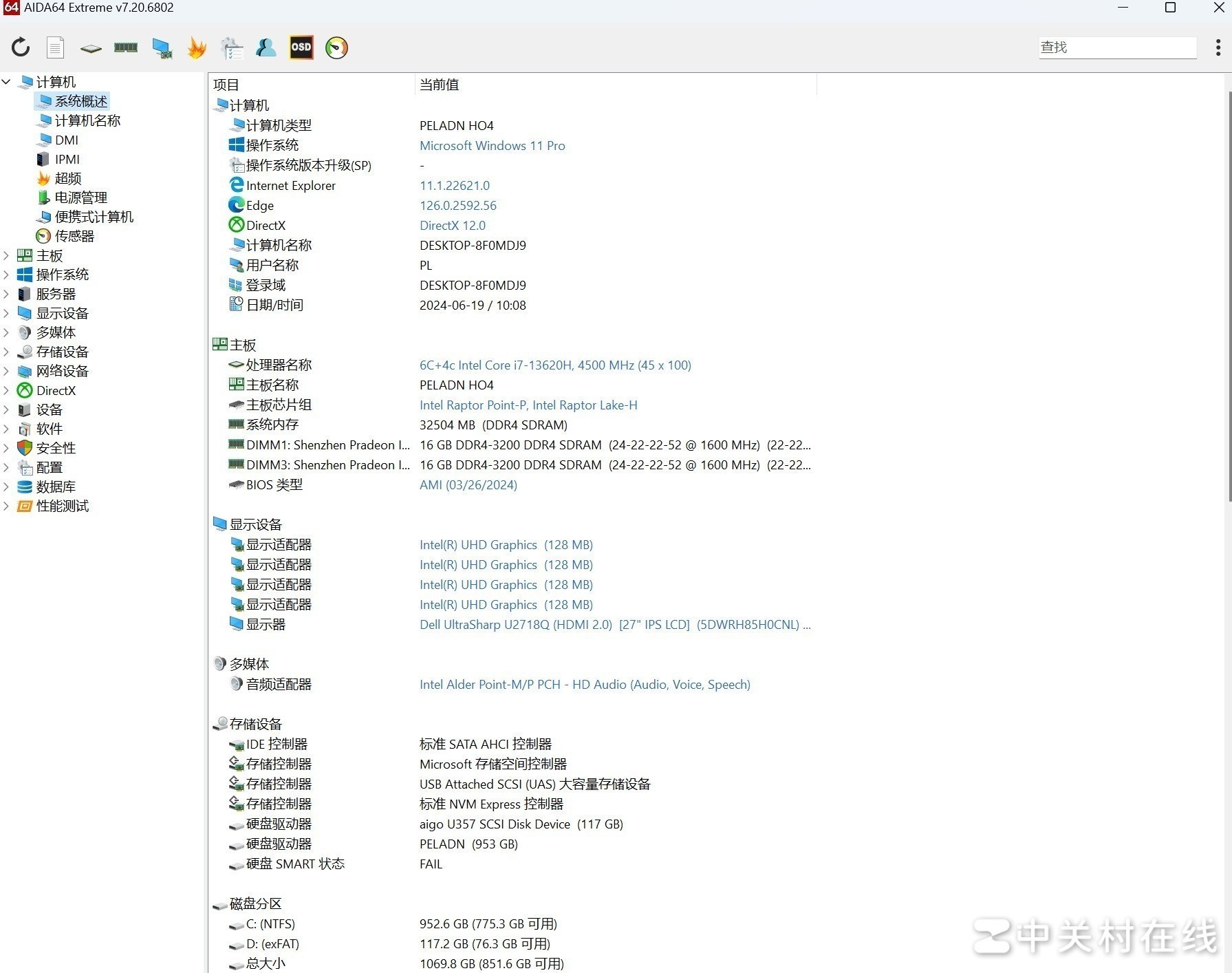This screenshot has height=973, width=1232.
Task: Open the DirectX 12.0 link
Action: click(453, 225)
